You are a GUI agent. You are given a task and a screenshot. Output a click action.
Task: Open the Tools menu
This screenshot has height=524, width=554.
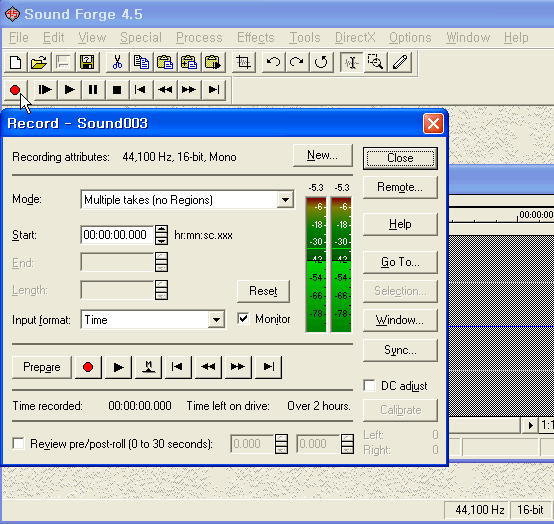click(305, 37)
